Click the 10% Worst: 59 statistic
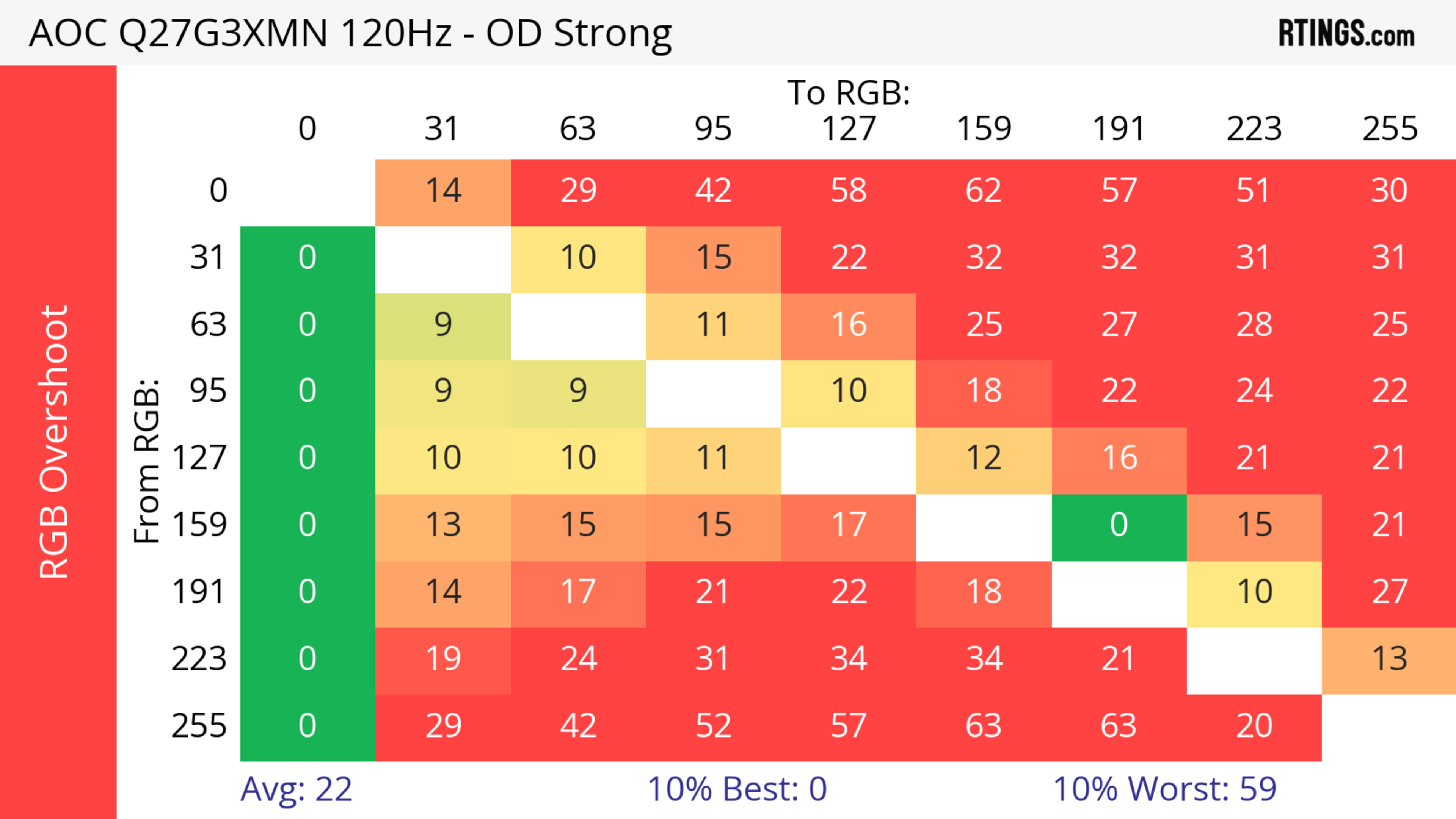The height and width of the screenshot is (819, 1456). pos(1164,789)
